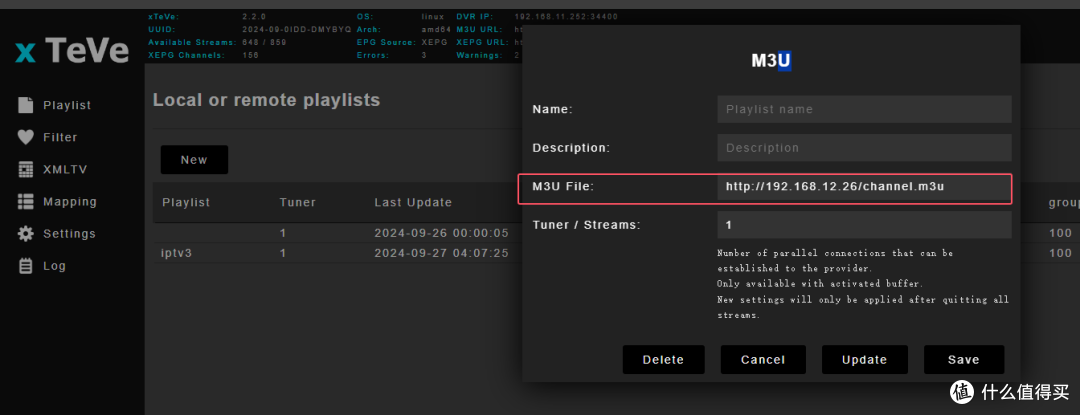The width and height of the screenshot is (1080, 415).
Task: Click the Playlist column header
Action: coord(186,202)
